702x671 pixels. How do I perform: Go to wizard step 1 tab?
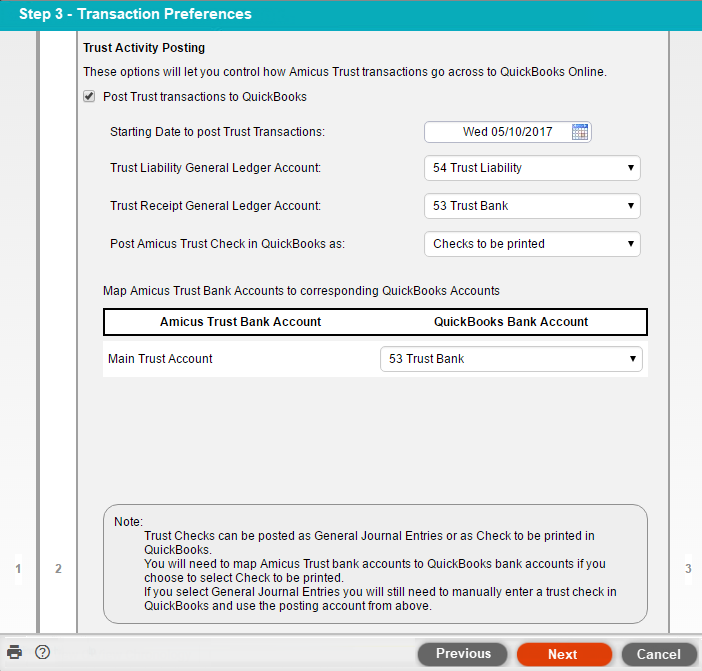click(x=18, y=569)
